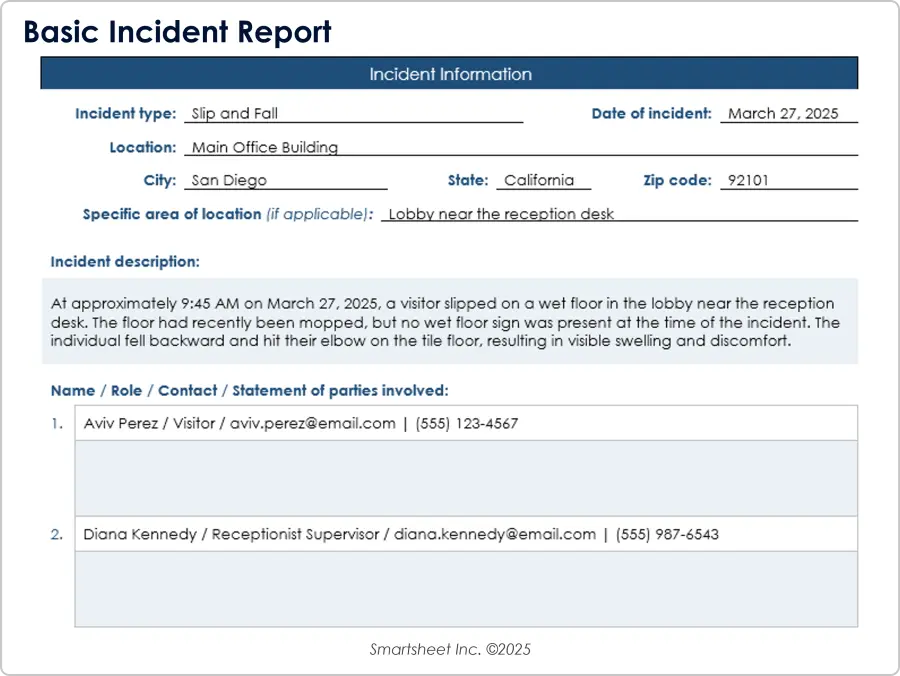Click the Location field showing Main Office Building

click(x=520, y=147)
